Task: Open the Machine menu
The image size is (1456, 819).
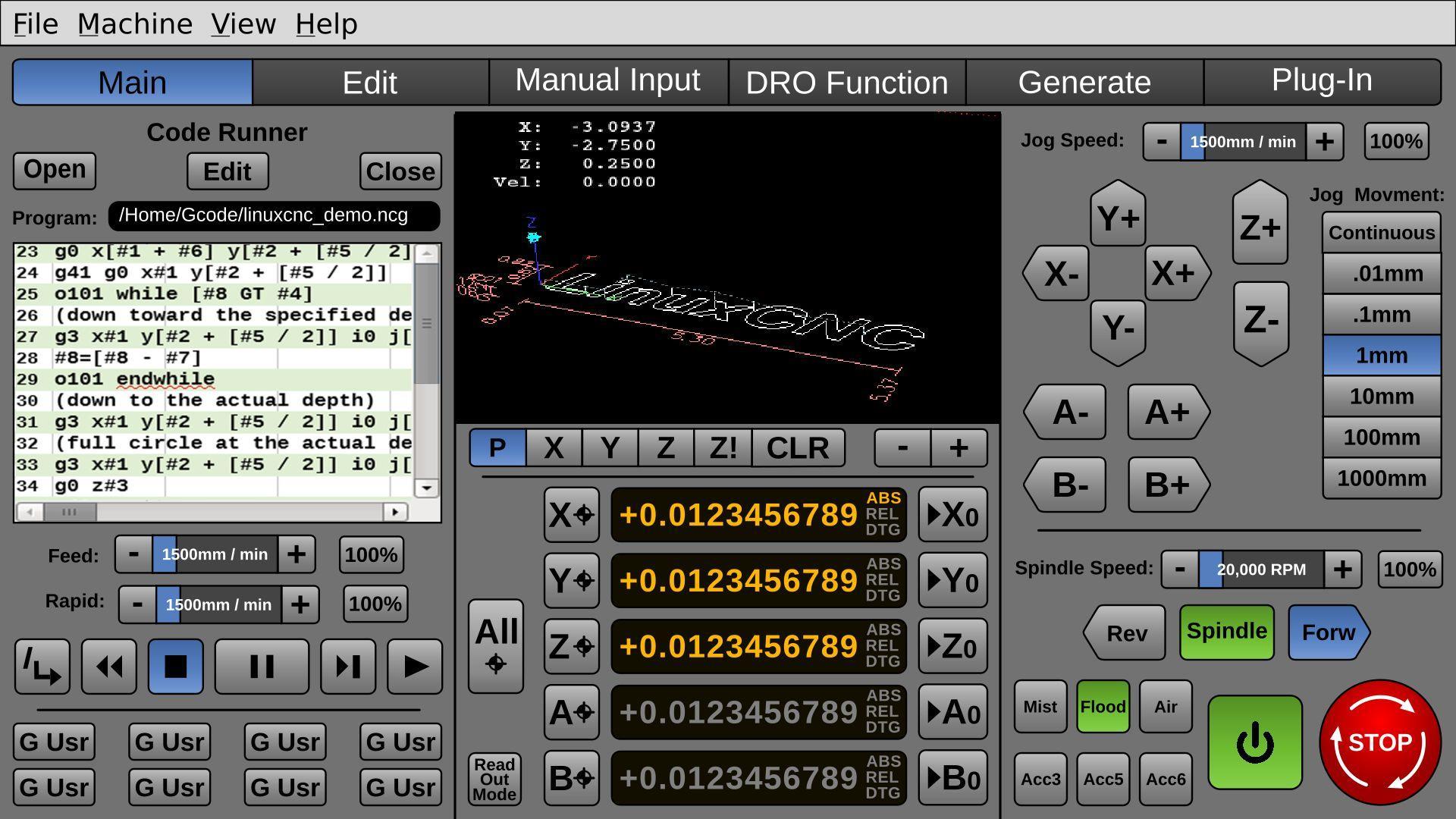Action: (x=135, y=23)
